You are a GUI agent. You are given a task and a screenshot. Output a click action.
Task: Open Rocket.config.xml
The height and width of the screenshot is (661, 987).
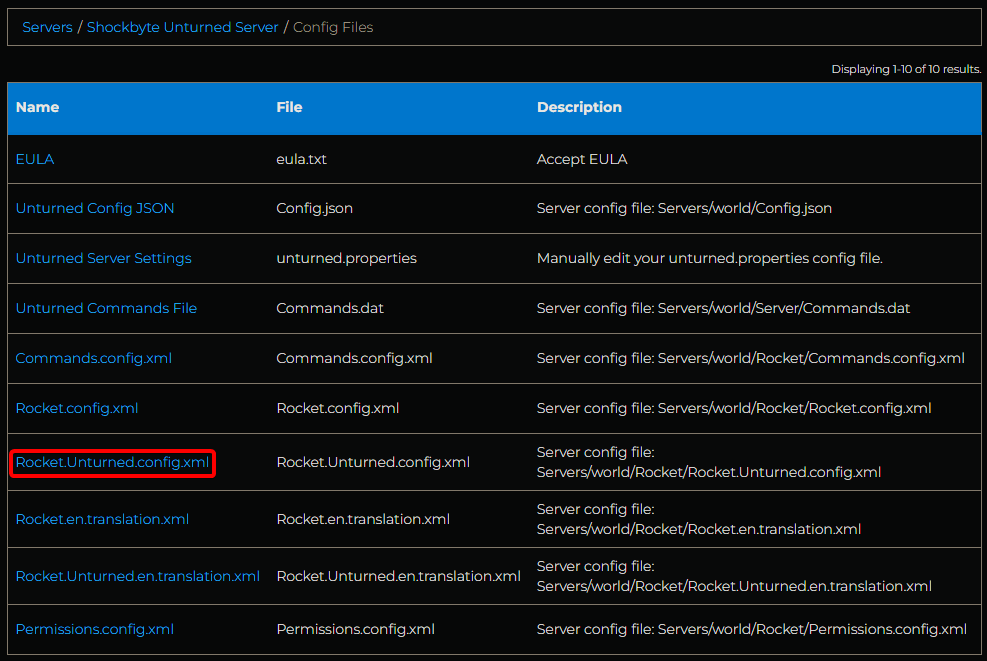click(76, 408)
